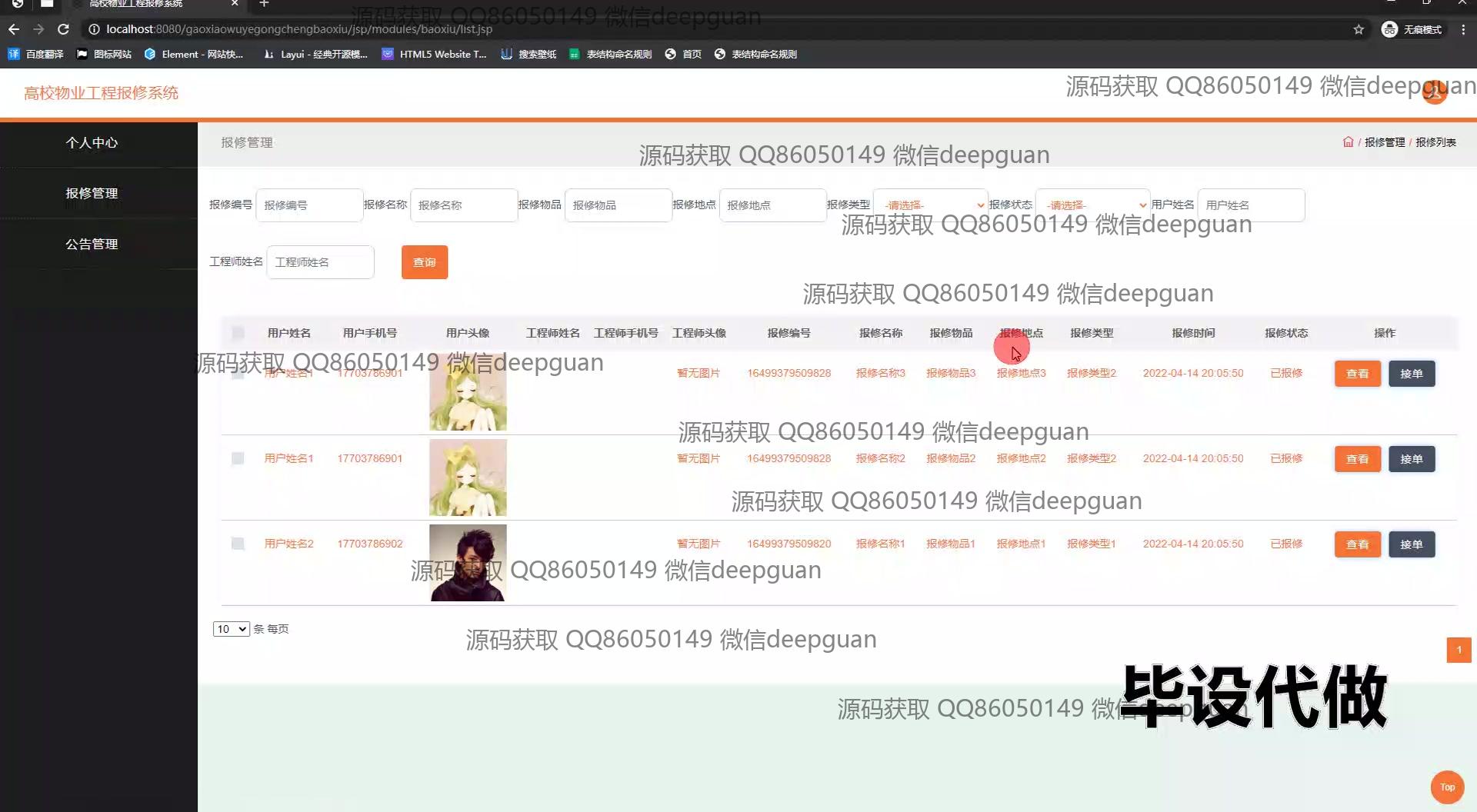
Task: Click the home icon in the breadcrumb
Action: 1348,142
